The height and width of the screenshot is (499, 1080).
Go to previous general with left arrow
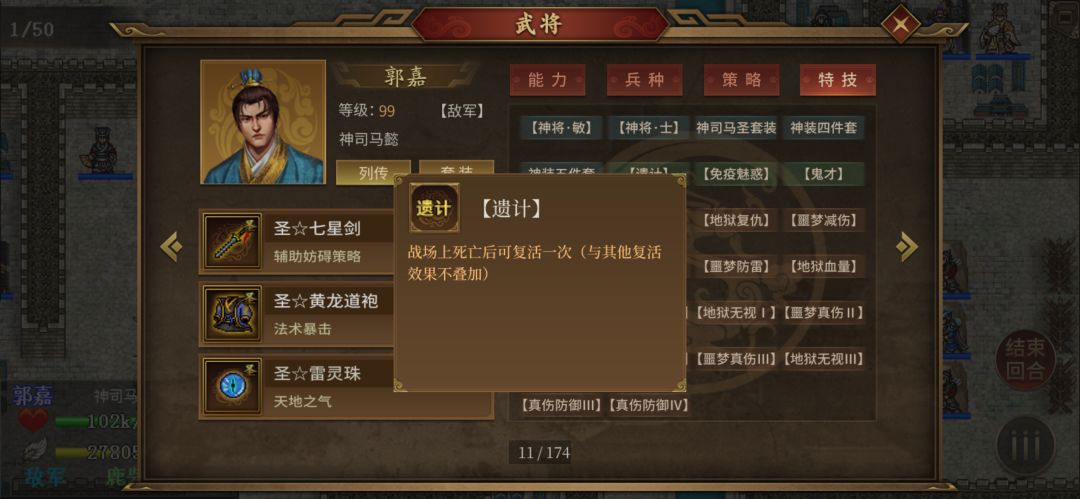(171, 247)
